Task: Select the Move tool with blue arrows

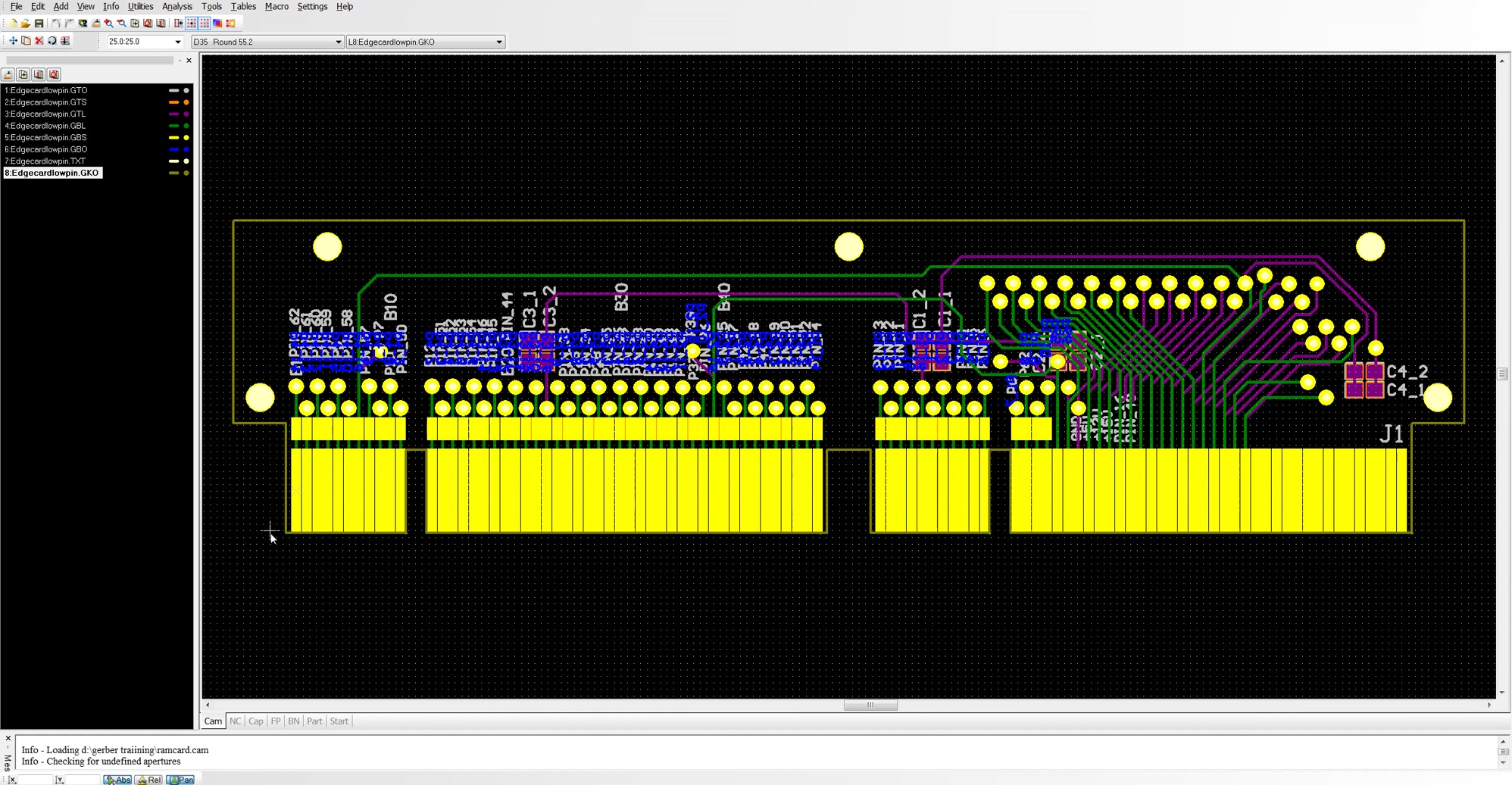Action: (13, 41)
